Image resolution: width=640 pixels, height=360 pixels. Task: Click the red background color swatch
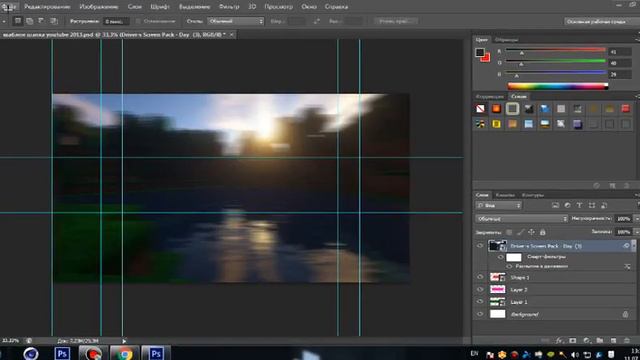coord(486,58)
